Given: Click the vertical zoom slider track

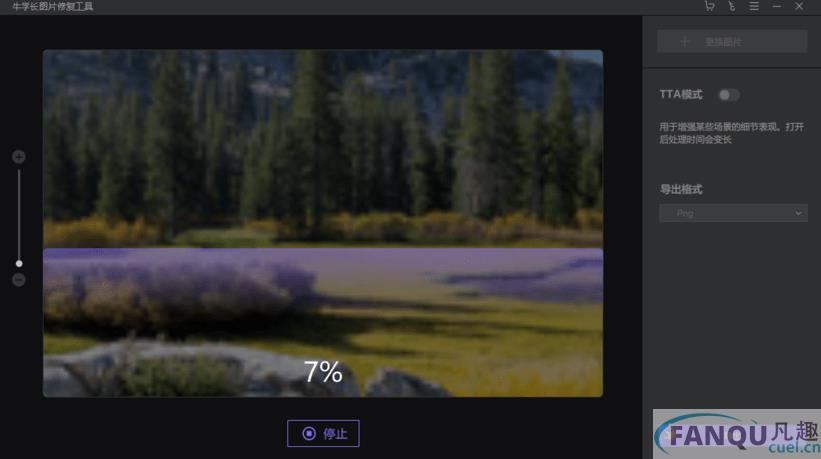Looking at the screenshot, I should pyautogui.click(x=19, y=216).
